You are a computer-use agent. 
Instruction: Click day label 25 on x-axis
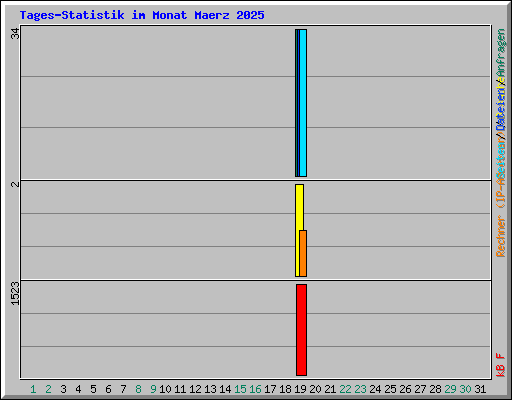click(390, 389)
